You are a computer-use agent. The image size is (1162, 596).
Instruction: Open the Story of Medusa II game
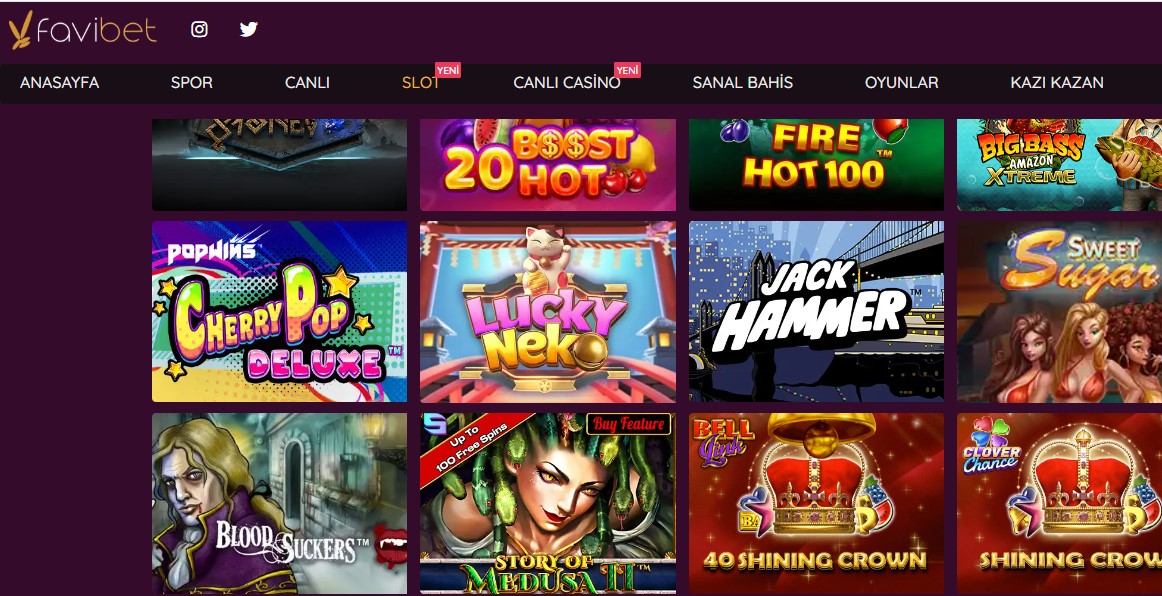pos(548,503)
